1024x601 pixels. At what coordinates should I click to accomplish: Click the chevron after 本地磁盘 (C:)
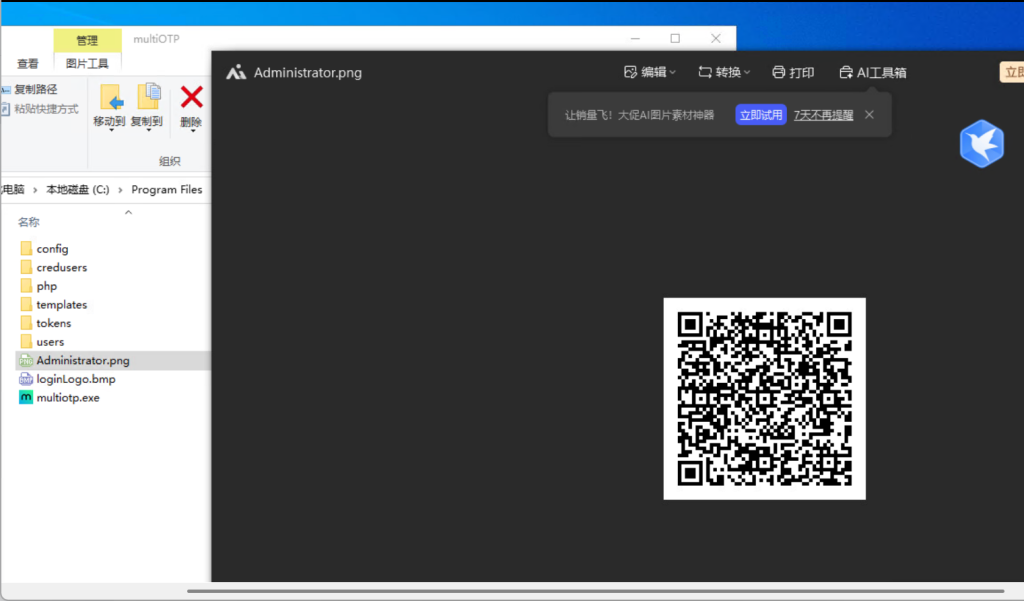tap(120, 190)
